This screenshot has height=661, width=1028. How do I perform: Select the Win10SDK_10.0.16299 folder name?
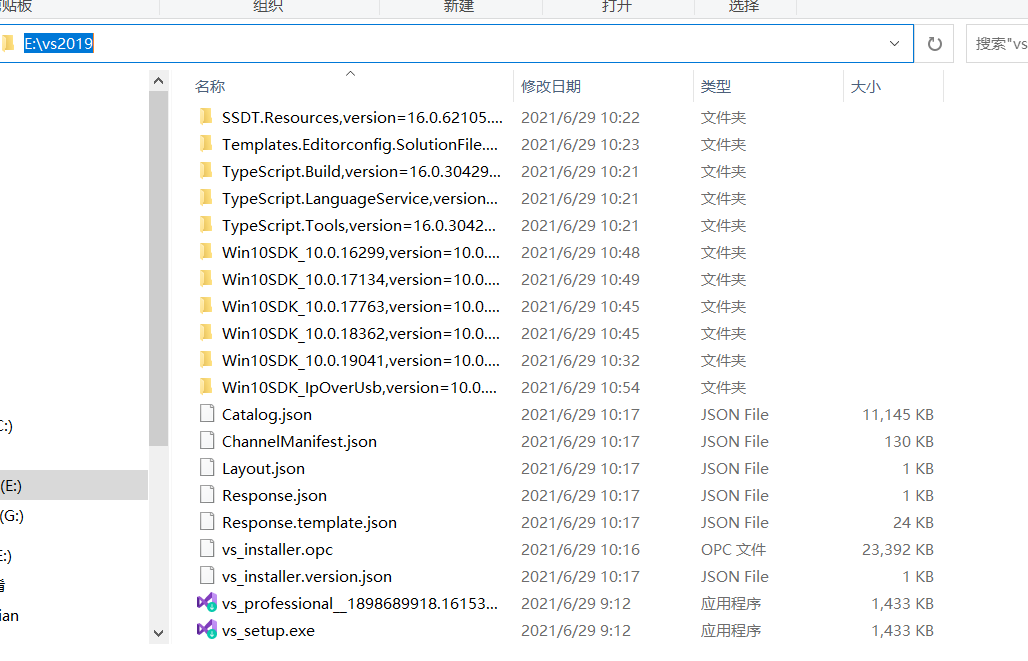click(361, 252)
